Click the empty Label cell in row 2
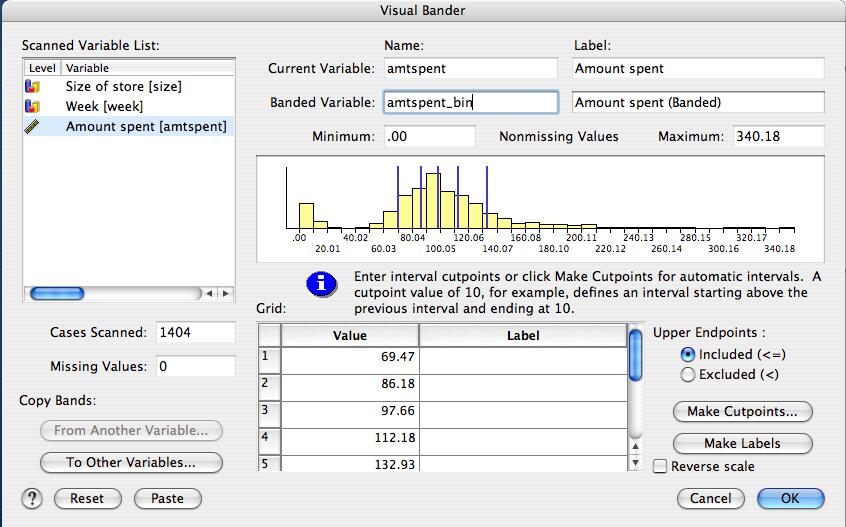846x527 pixels. 523,388
